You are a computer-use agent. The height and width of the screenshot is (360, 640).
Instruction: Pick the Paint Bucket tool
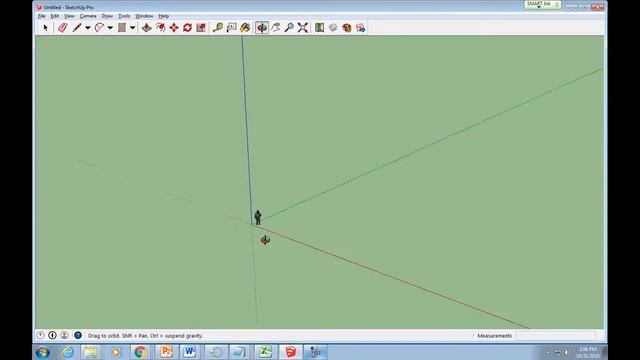pyautogui.click(x=245, y=27)
